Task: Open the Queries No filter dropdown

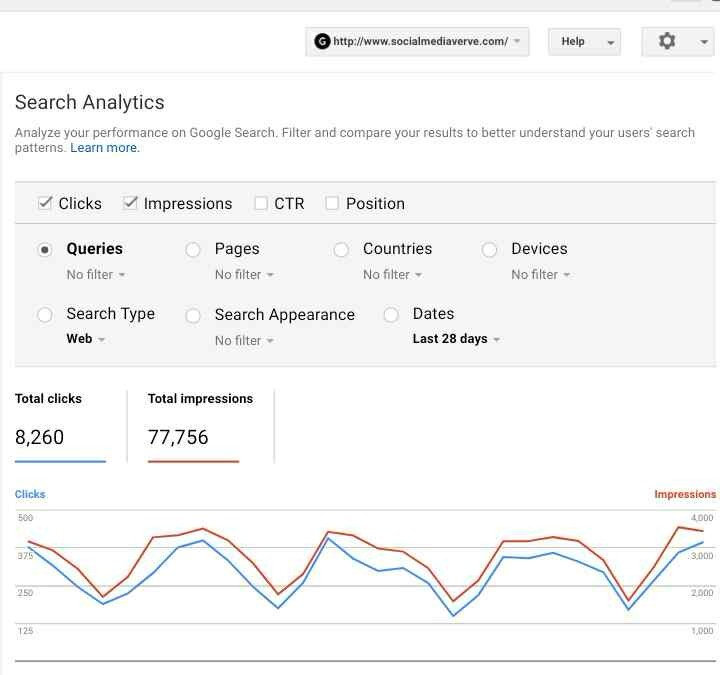Action: click(96, 275)
